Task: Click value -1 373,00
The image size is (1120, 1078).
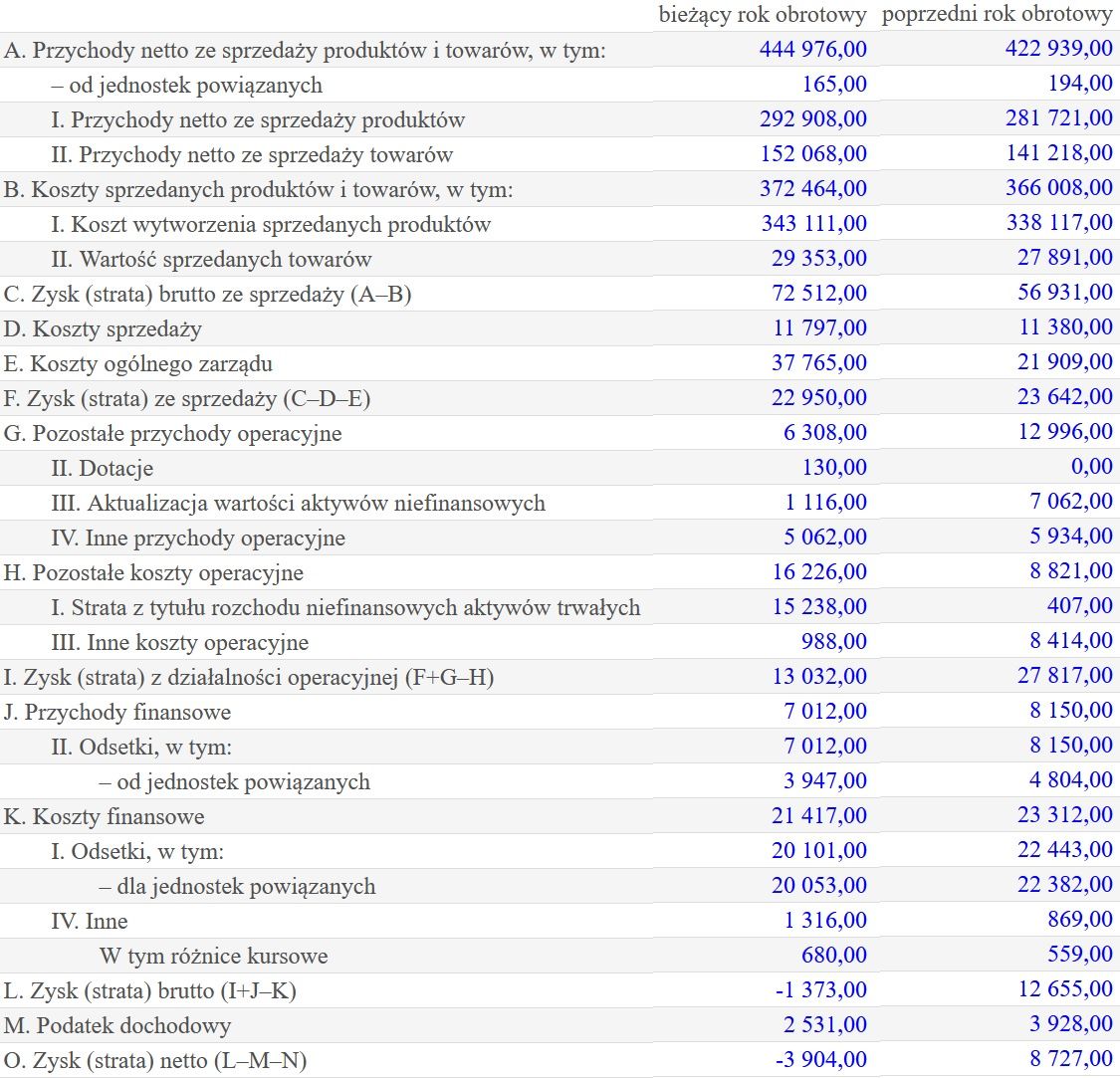Action: [x=820, y=990]
